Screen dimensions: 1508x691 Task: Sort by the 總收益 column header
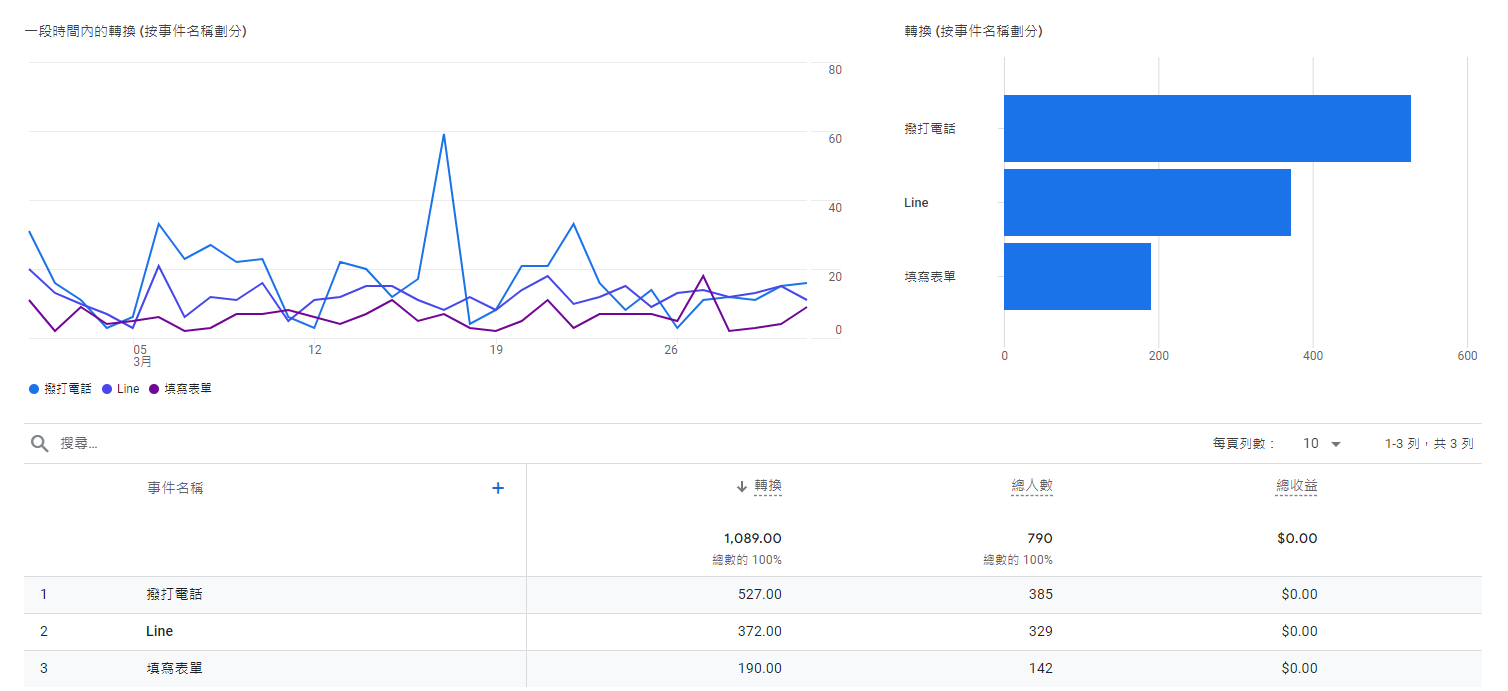click(x=1297, y=487)
